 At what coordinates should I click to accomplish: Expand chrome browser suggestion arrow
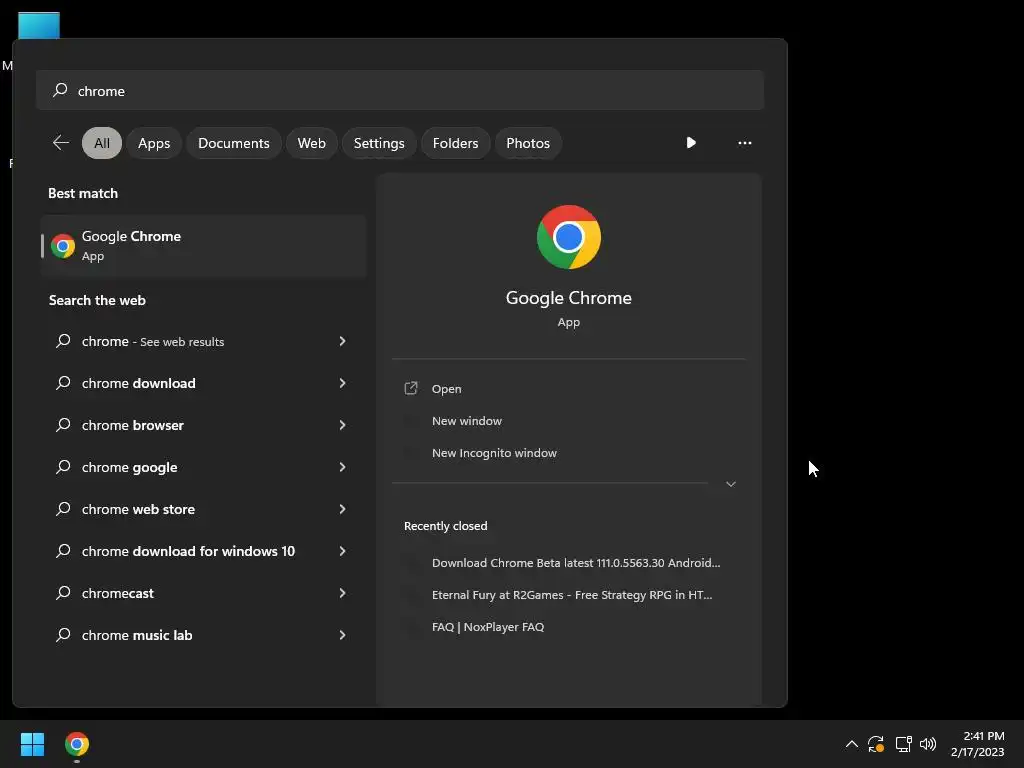342,425
